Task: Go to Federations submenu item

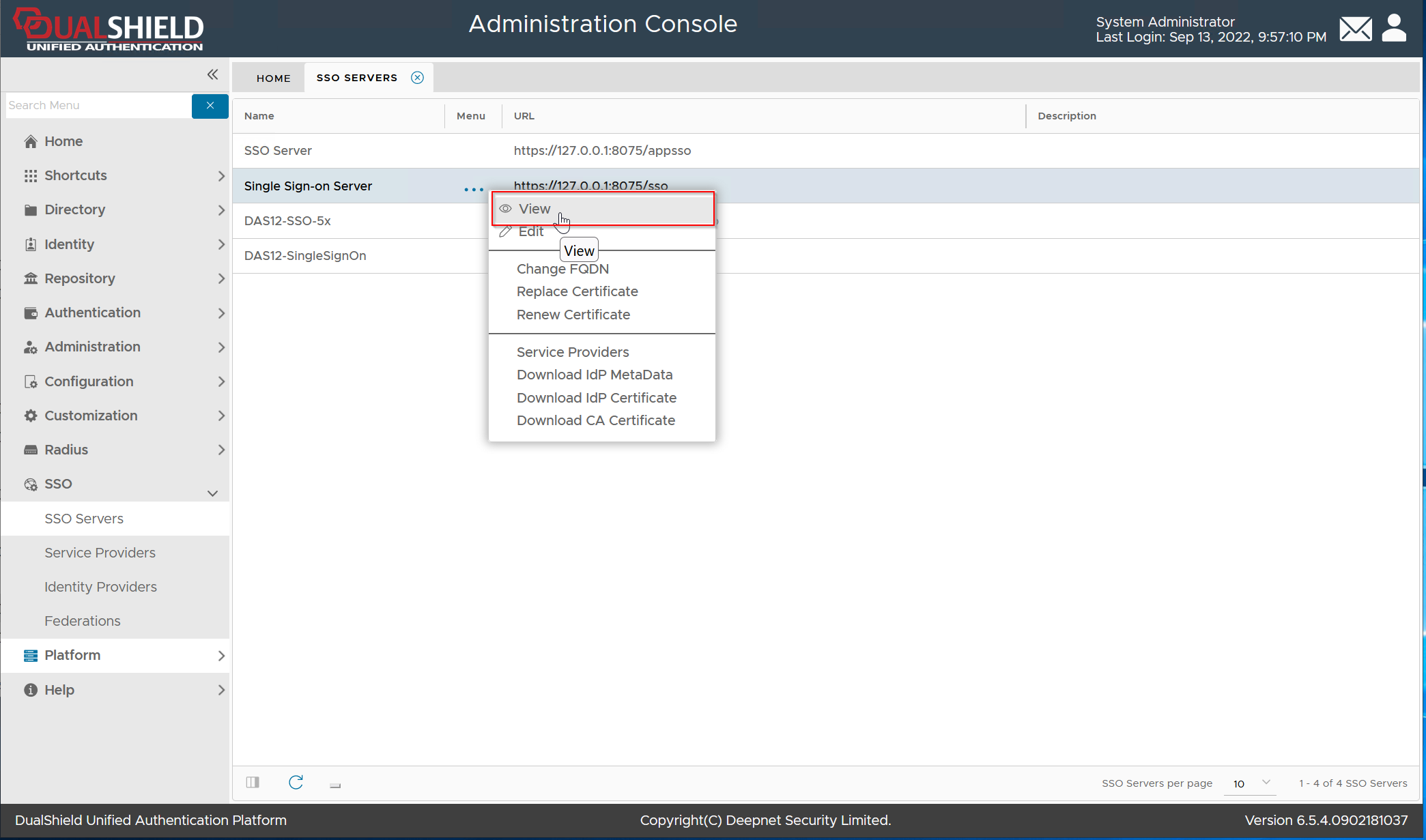Action: [82, 621]
